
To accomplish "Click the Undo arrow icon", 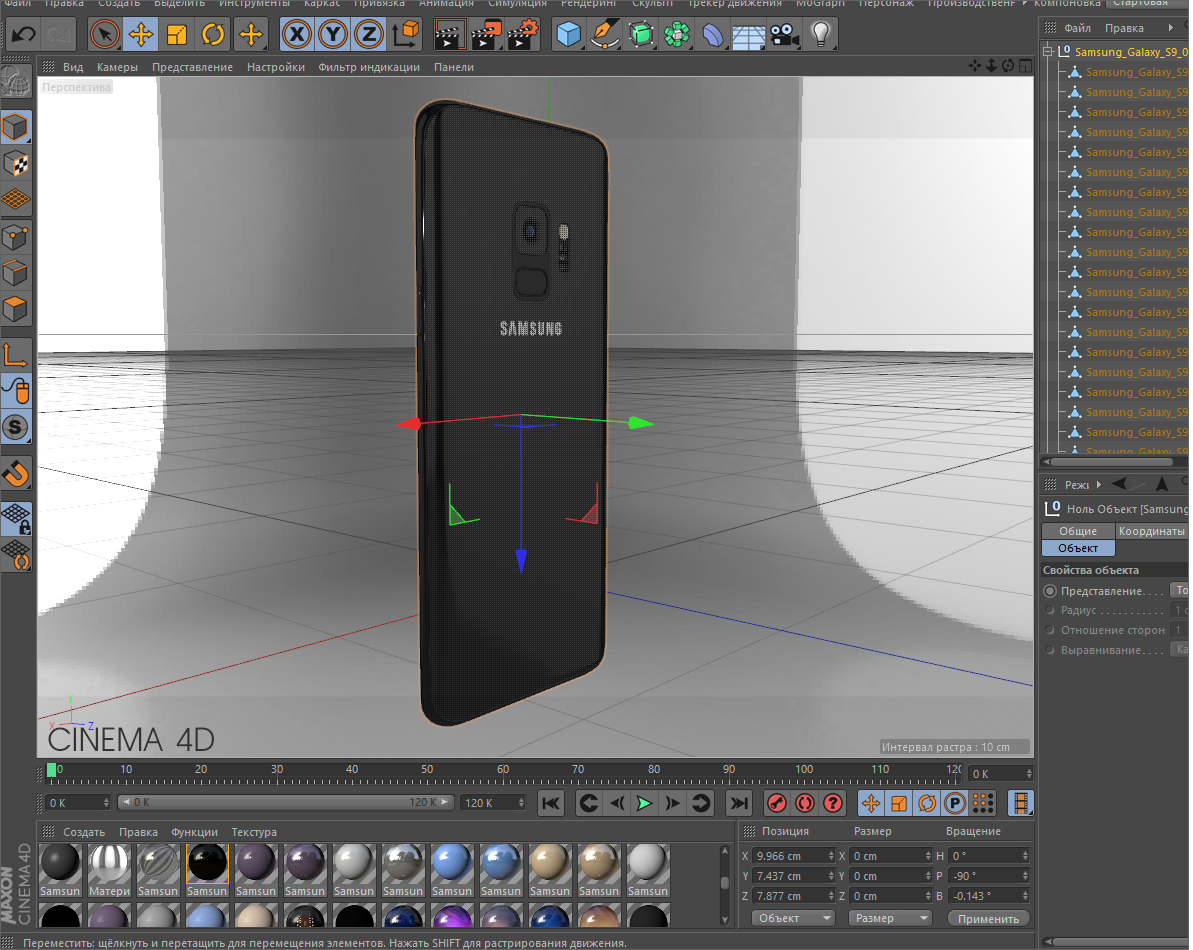I will coord(23,35).
